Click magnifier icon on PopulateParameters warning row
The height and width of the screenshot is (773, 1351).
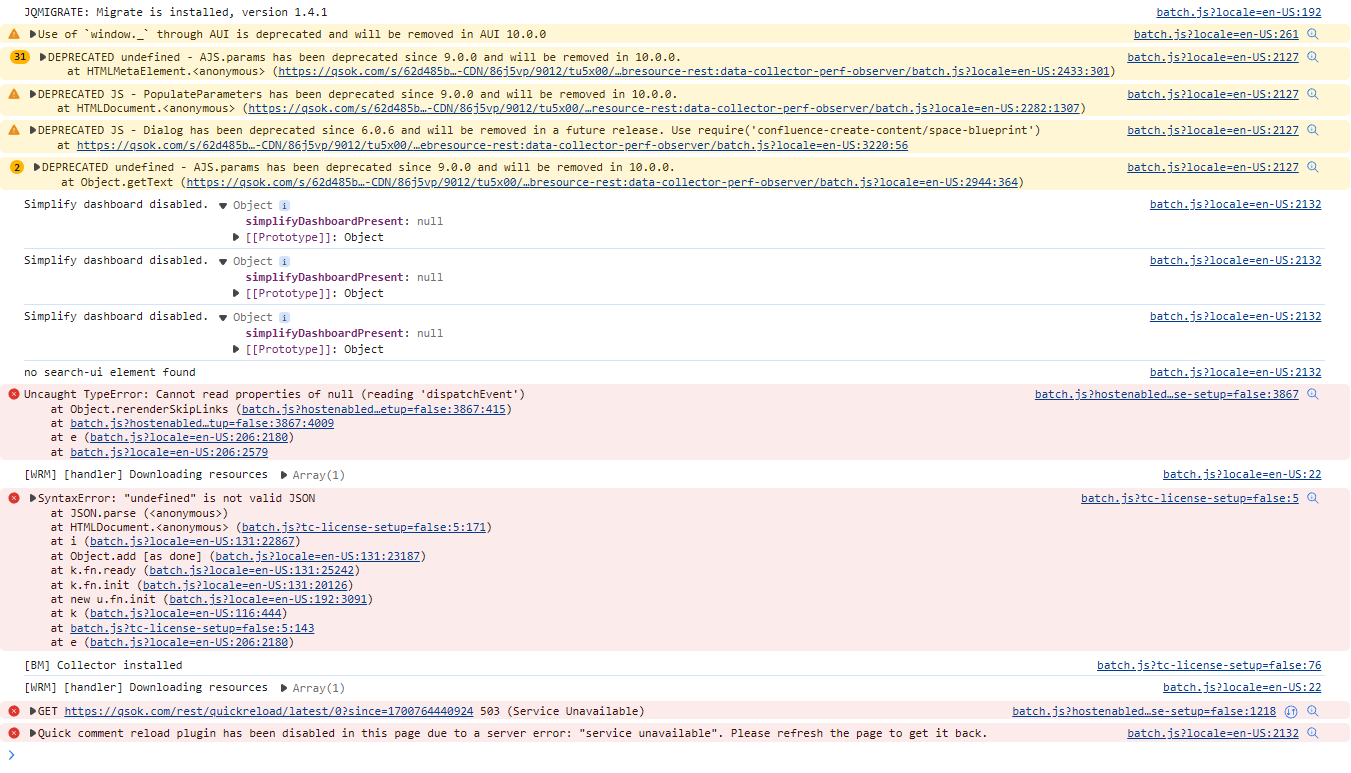1313,94
